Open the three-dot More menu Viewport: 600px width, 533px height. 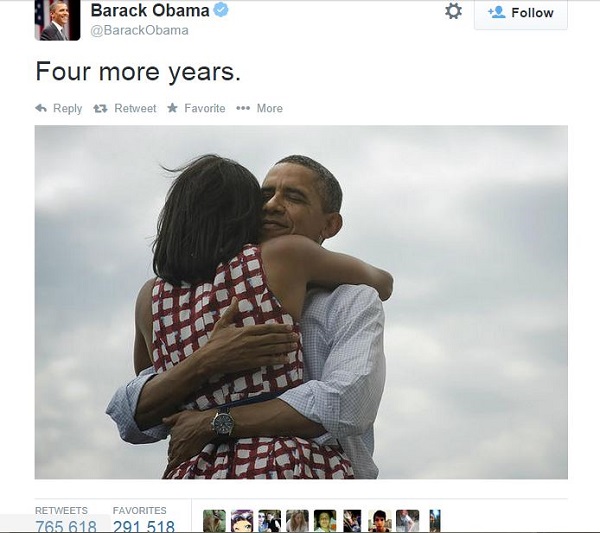(x=259, y=108)
